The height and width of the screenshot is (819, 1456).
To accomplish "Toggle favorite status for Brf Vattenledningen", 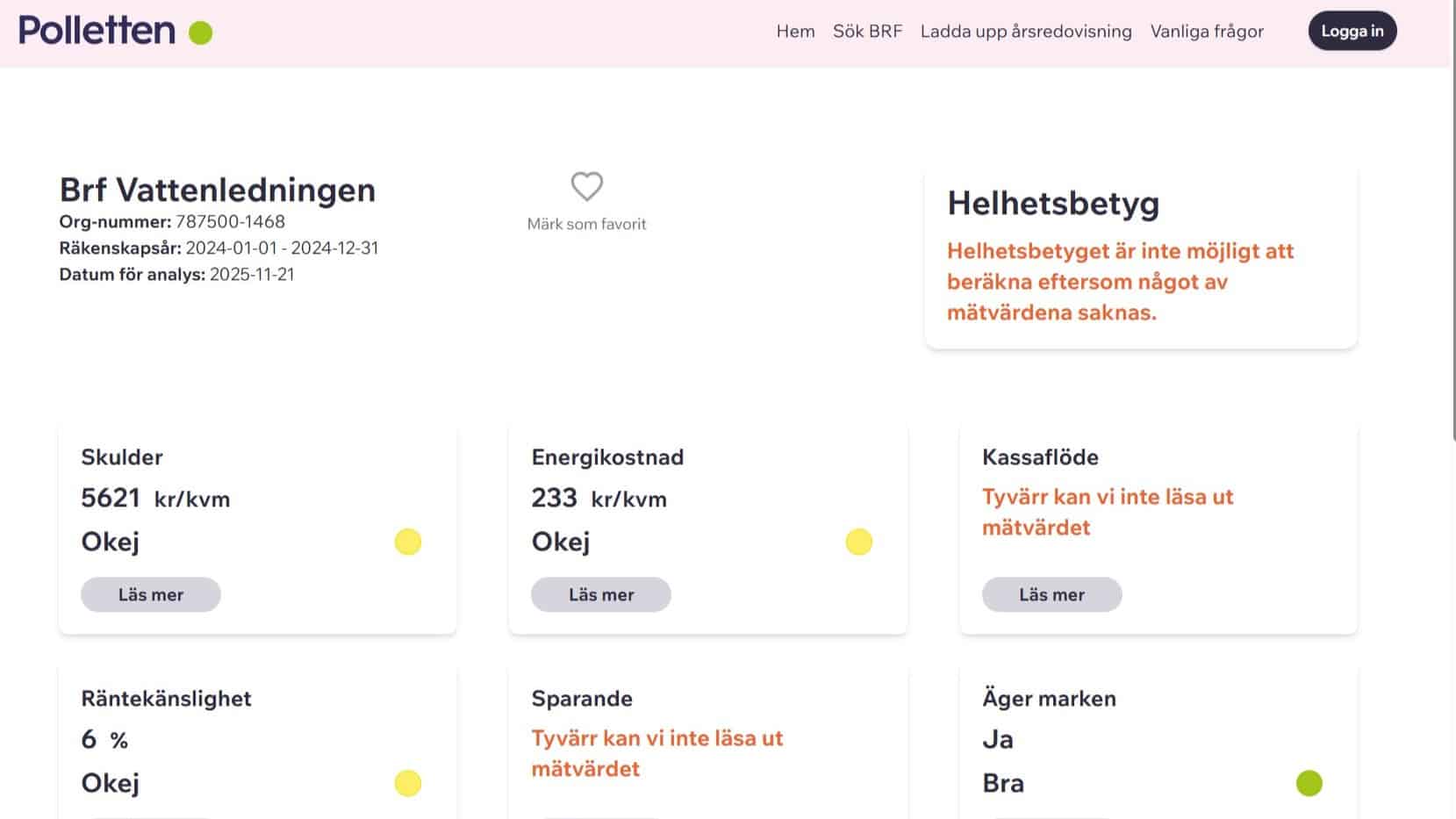I will 585,187.
